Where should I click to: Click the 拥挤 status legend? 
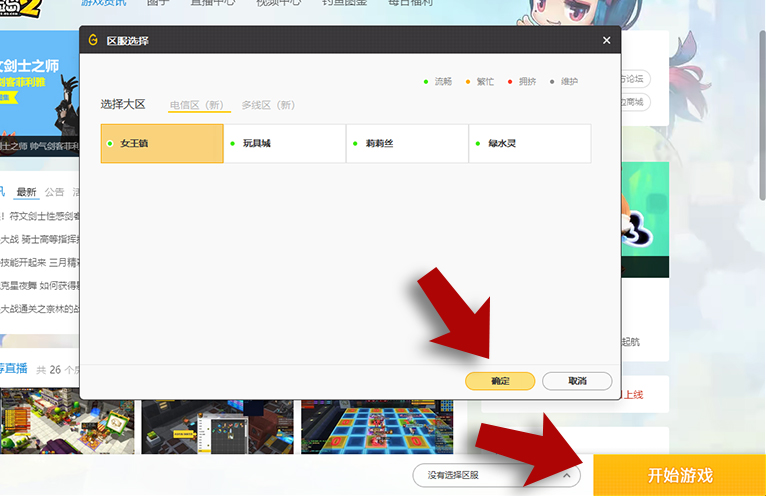522,82
